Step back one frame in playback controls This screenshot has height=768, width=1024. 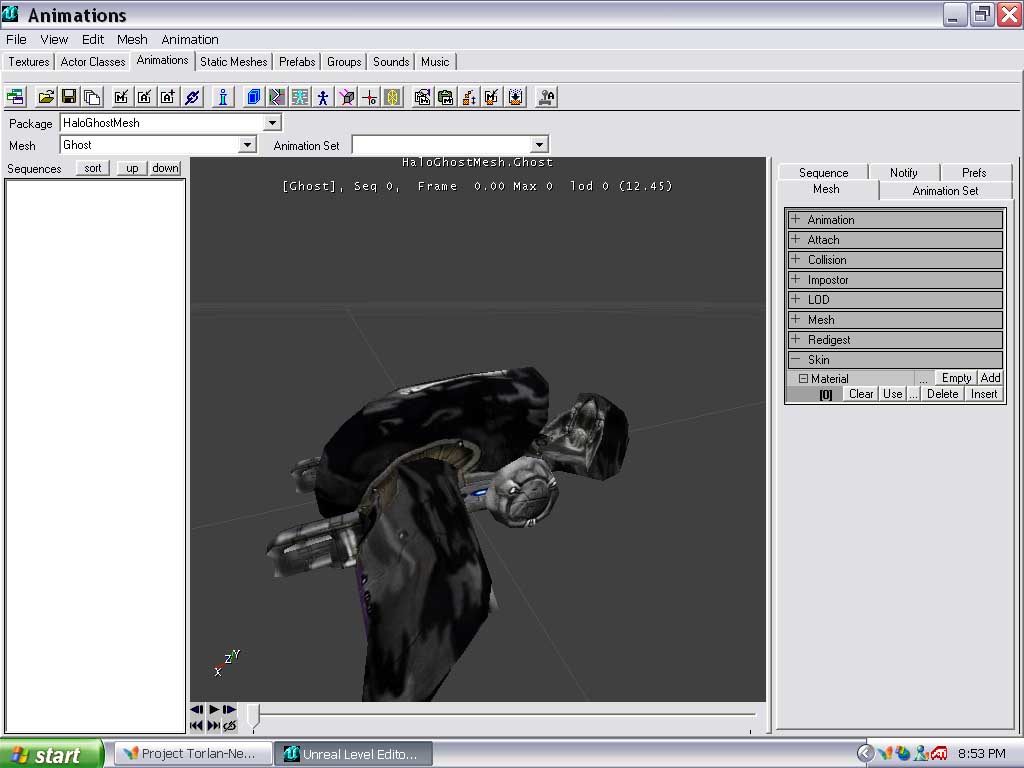[x=197, y=709]
